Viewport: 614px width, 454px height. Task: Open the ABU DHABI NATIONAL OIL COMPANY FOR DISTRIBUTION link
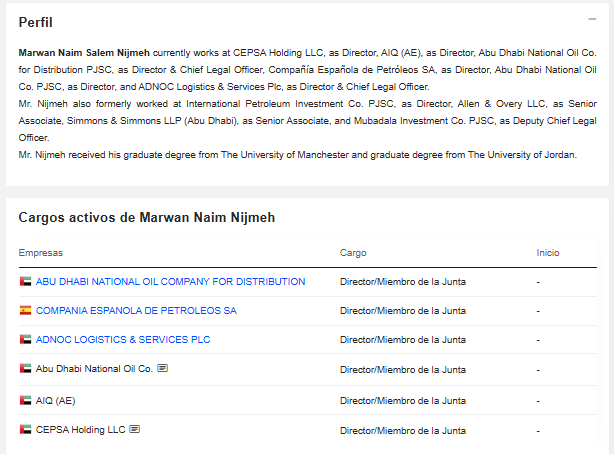click(170, 282)
